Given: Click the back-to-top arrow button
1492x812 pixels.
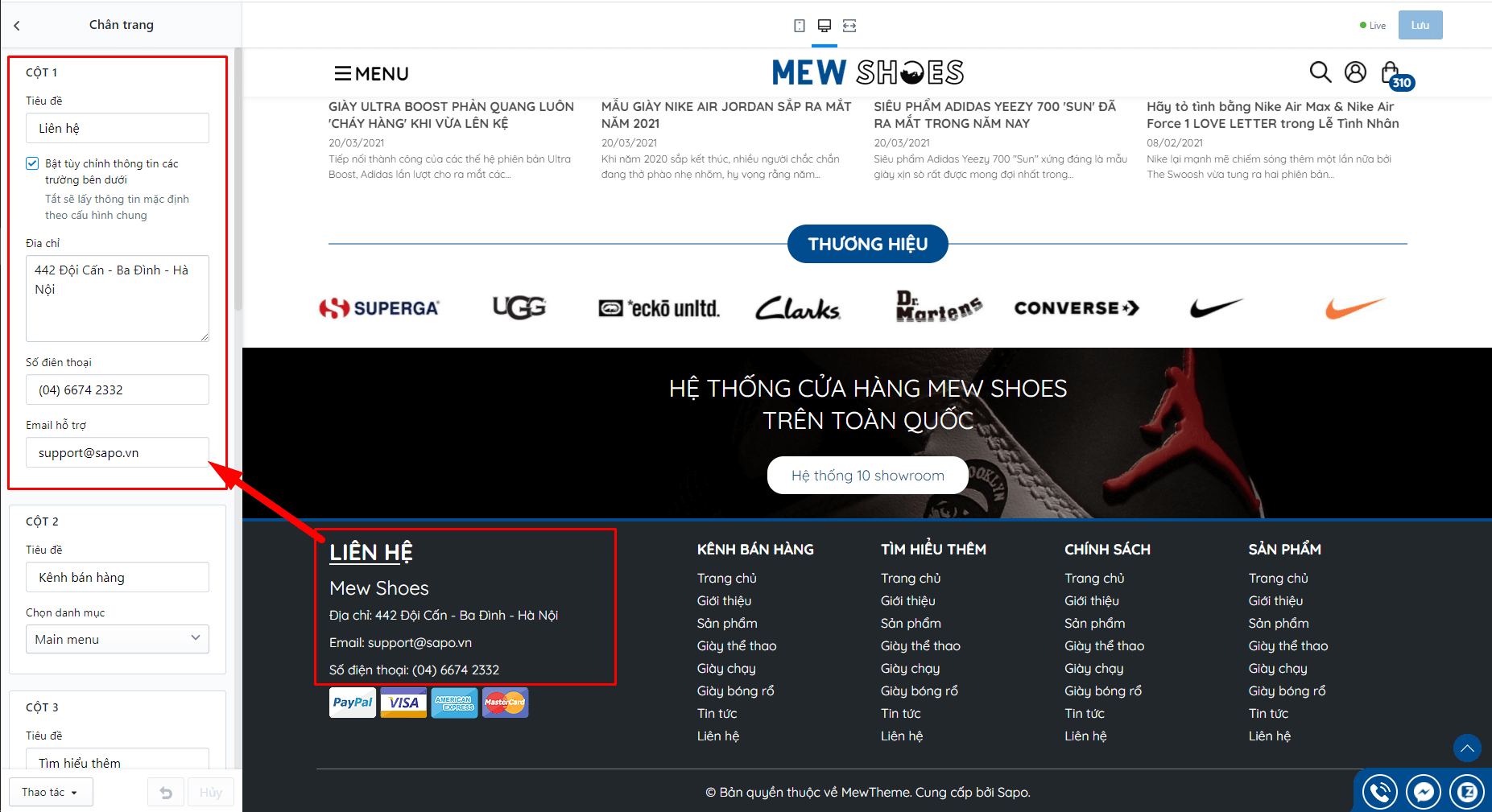Looking at the screenshot, I should point(1467,748).
